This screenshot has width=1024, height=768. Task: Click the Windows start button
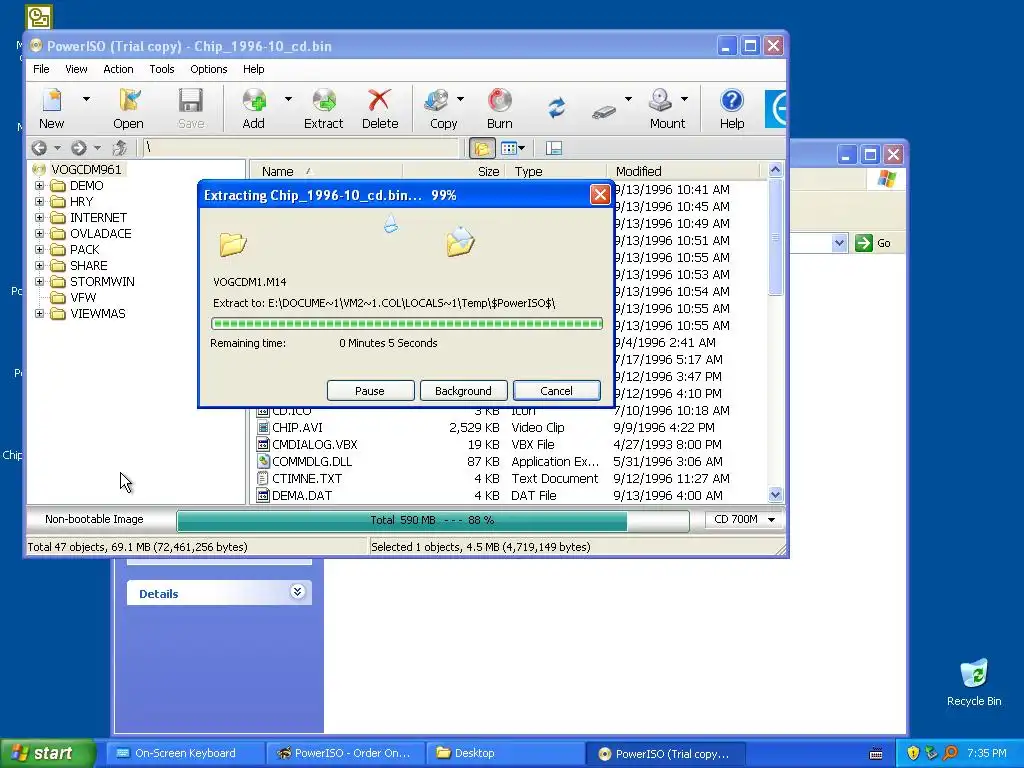[48, 753]
